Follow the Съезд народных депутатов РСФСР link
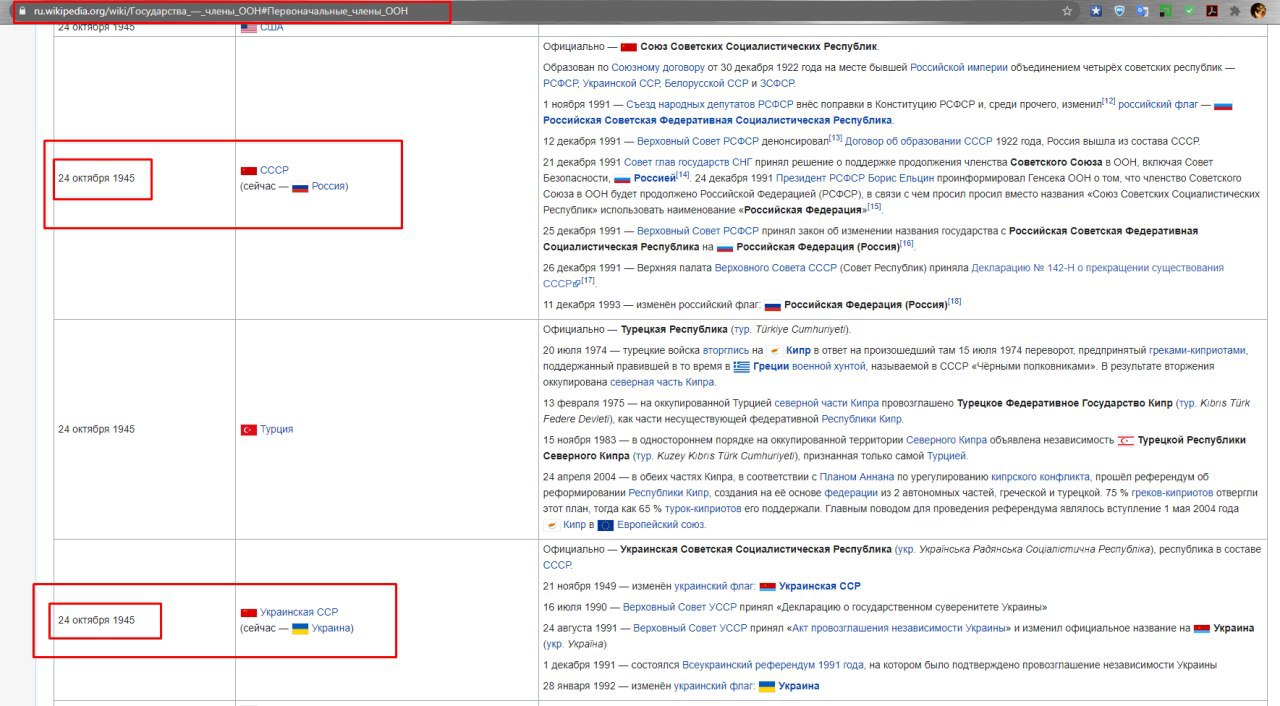 [710, 104]
